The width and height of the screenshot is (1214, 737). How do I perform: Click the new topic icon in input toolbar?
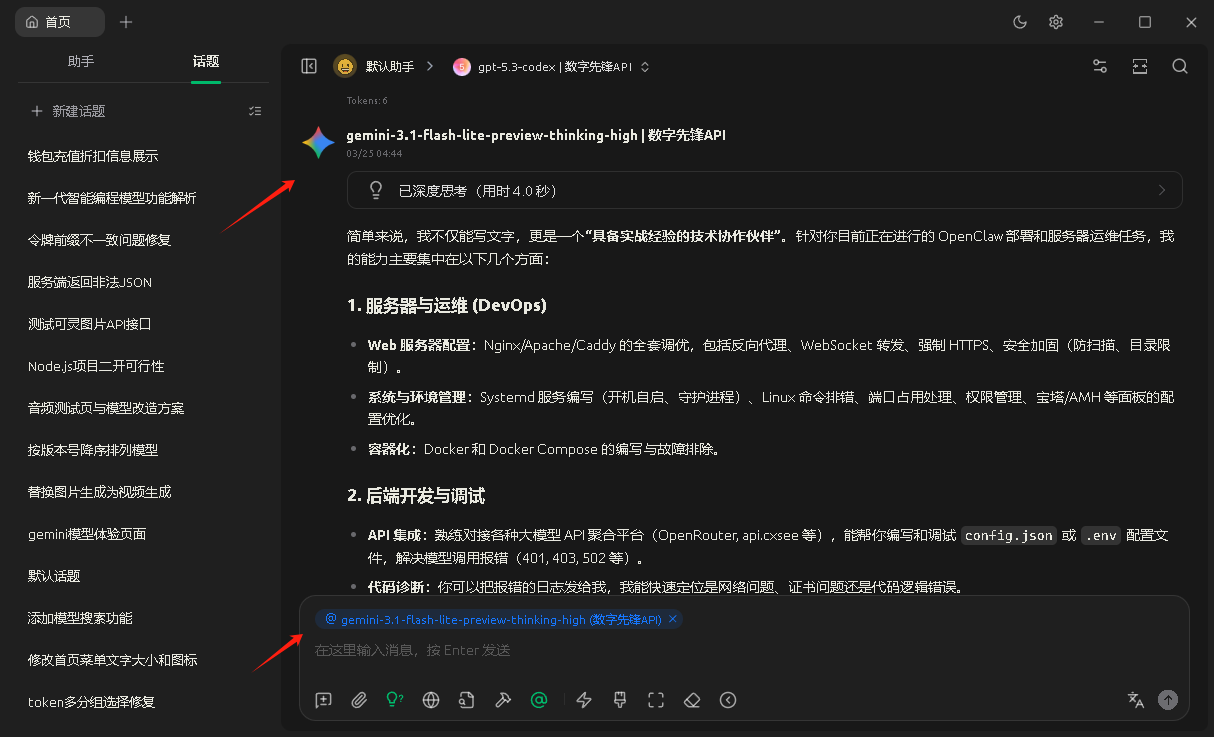(x=323, y=700)
